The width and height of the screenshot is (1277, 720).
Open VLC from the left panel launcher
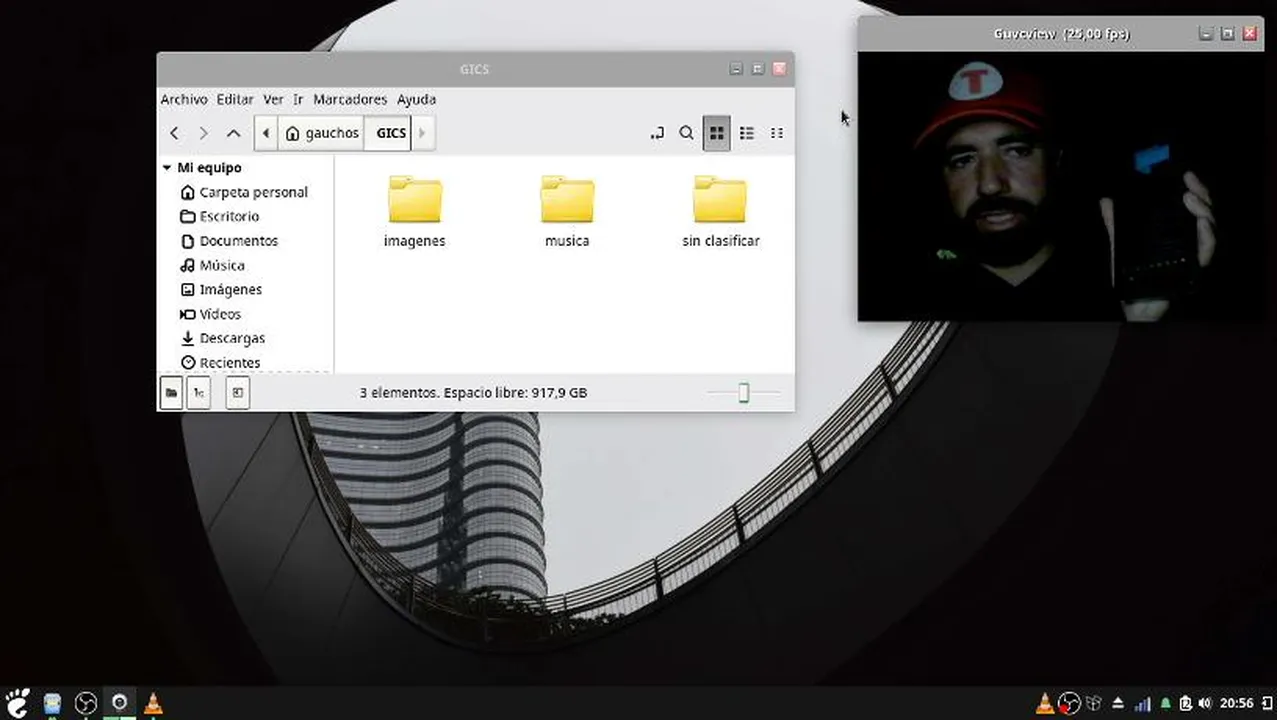pyautogui.click(x=153, y=703)
